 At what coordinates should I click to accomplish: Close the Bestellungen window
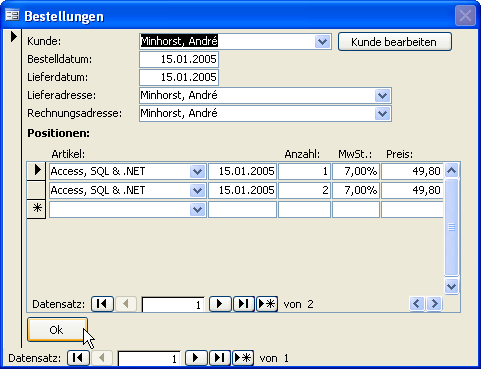465,15
